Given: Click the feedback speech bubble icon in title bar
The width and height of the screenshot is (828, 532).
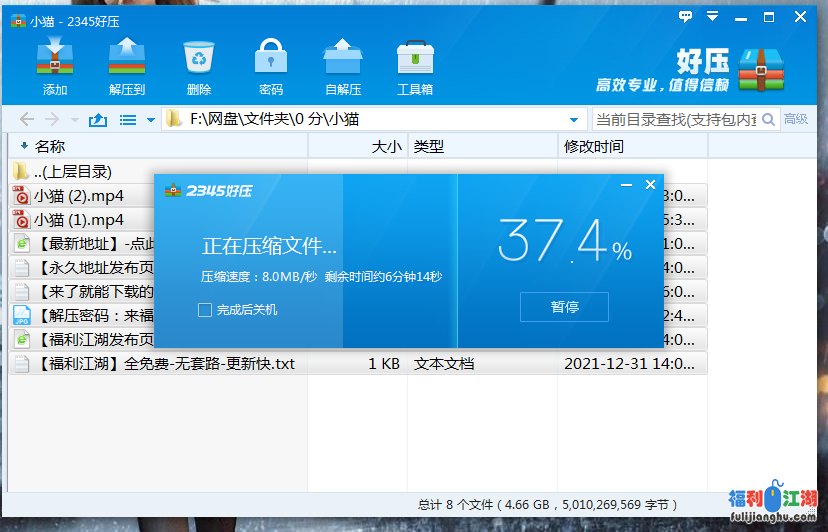Looking at the screenshot, I should click(686, 17).
